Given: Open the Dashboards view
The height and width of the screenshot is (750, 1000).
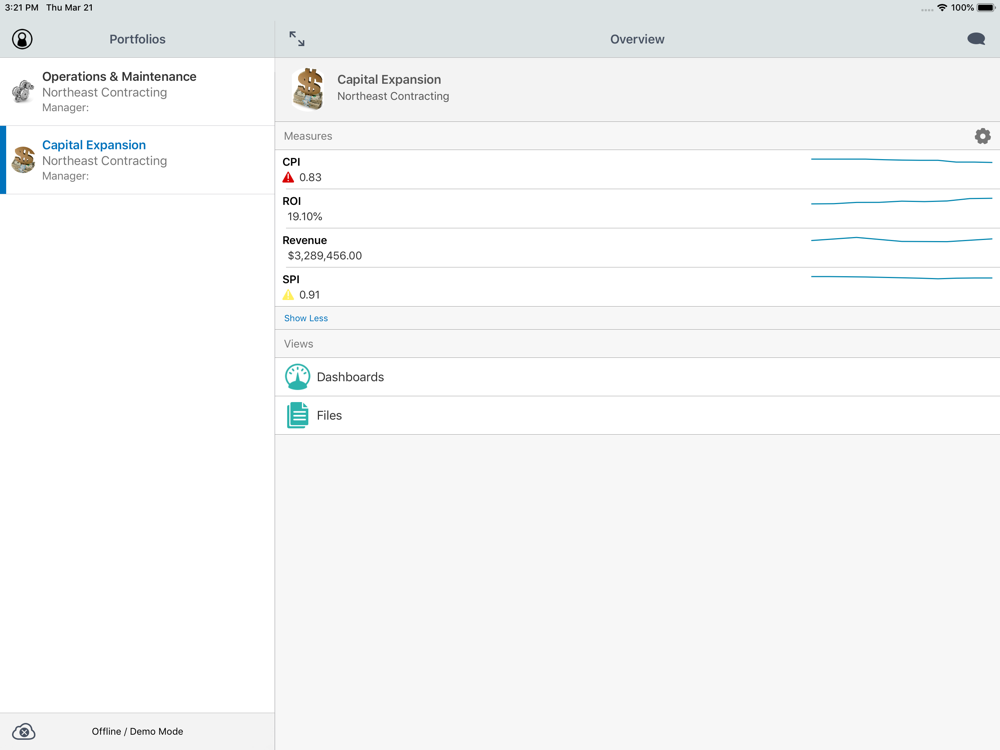Looking at the screenshot, I should tap(637, 377).
